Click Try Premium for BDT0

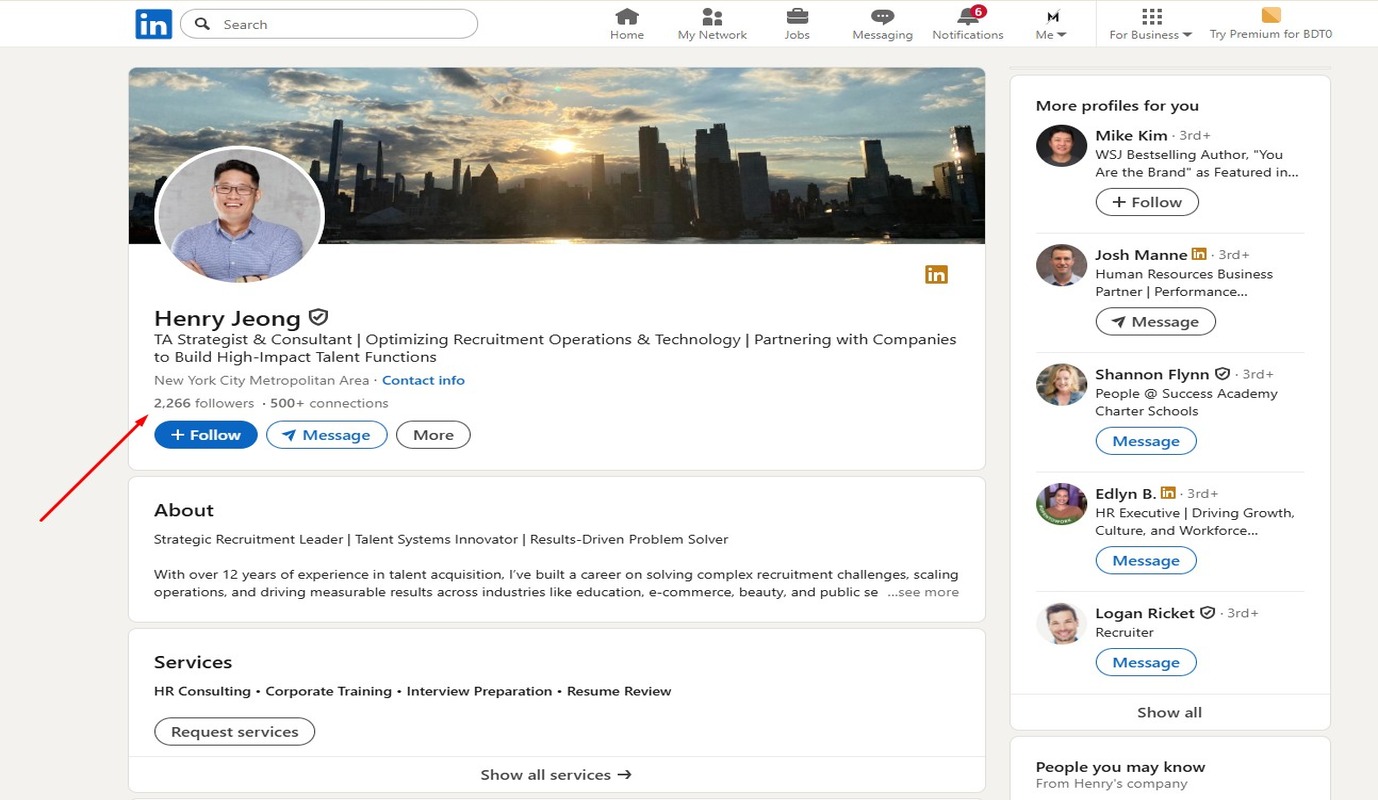click(1270, 25)
